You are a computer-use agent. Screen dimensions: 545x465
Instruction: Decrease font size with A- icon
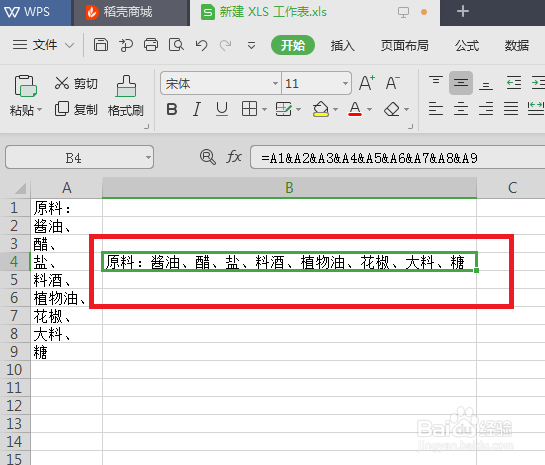click(392, 83)
